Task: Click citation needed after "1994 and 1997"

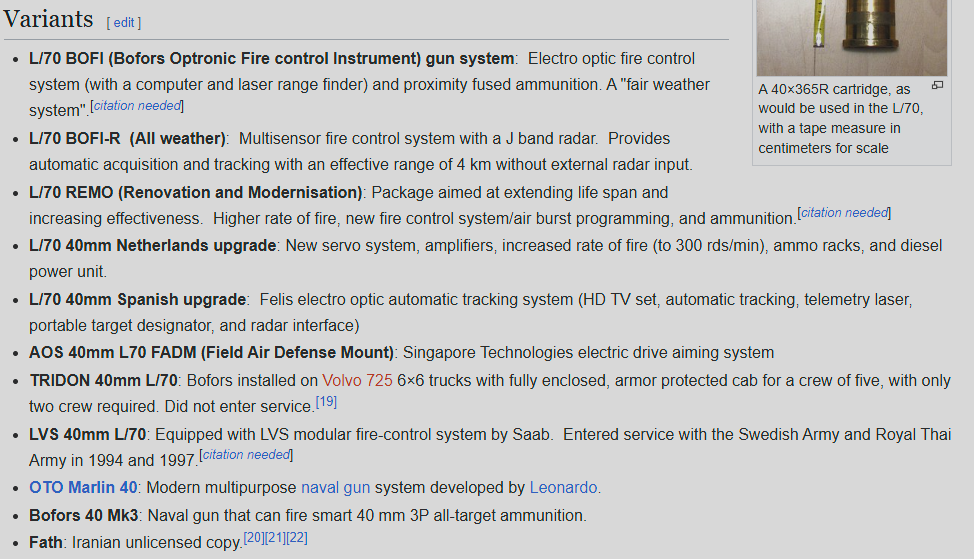Action: tap(246, 455)
